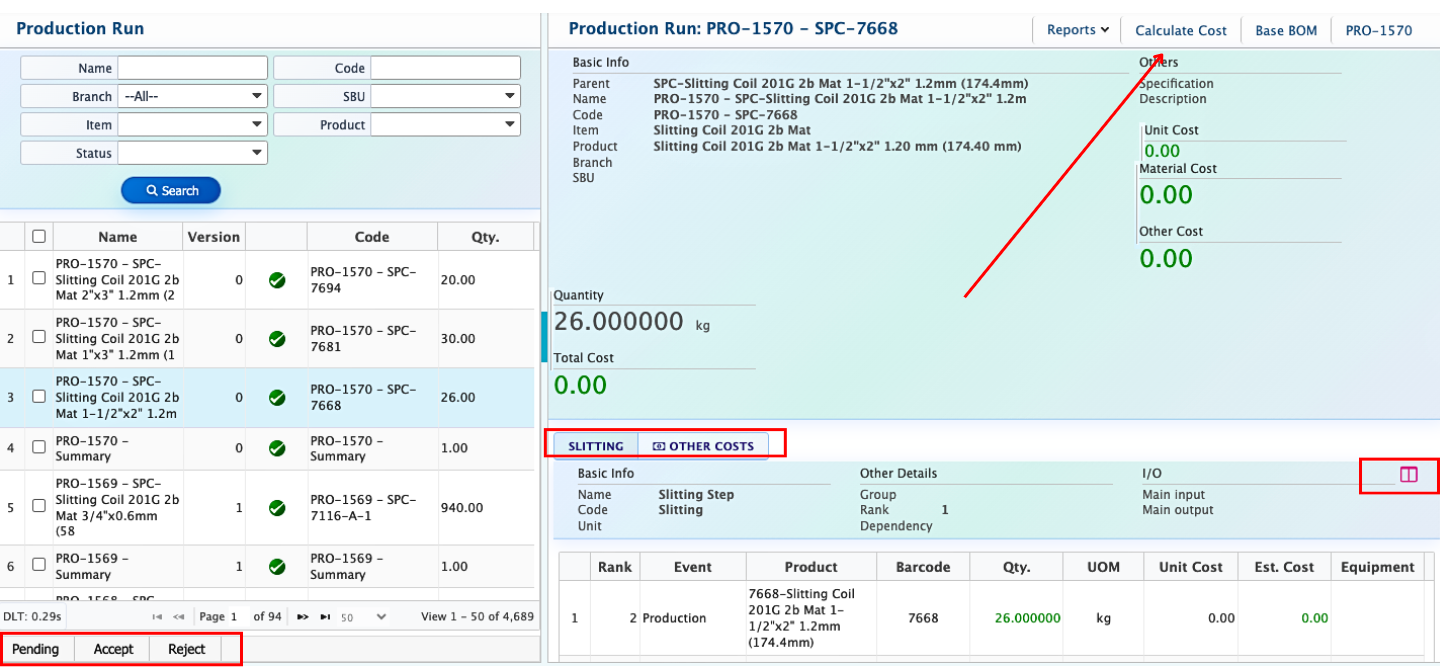Select the Slitting tab
Image resolution: width=1440 pixels, height=671 pixels.
pyautogui.click(x=595, y=446)
